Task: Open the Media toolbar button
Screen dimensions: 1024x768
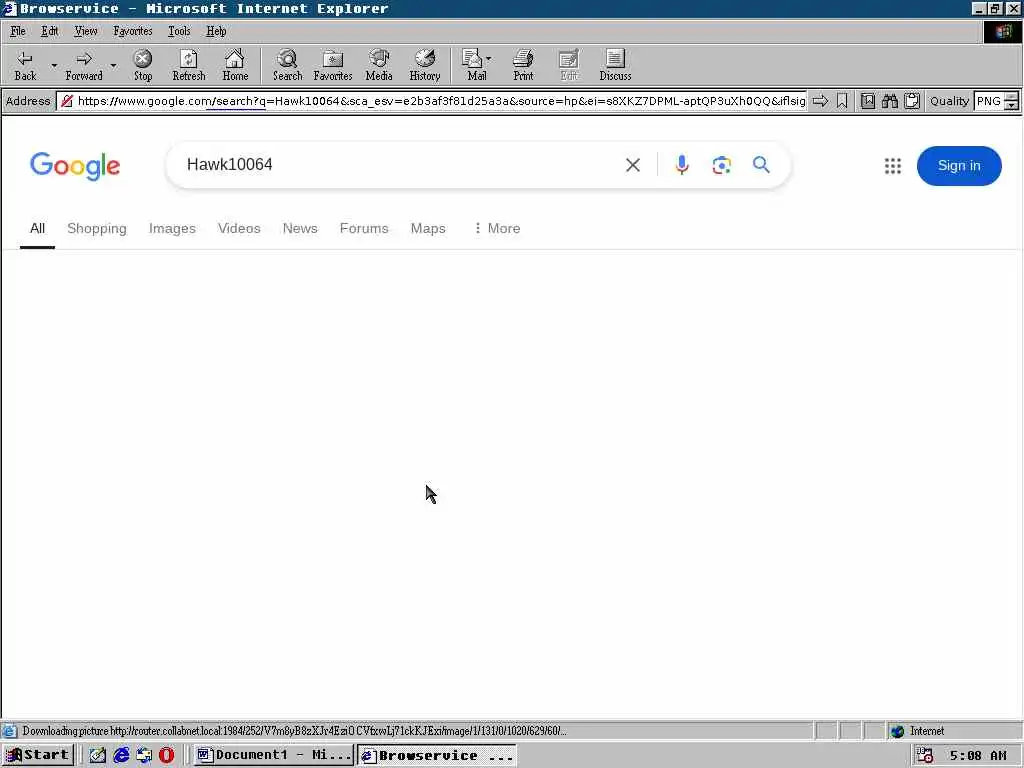Action: pyautogui.click(x=379, y=65)
